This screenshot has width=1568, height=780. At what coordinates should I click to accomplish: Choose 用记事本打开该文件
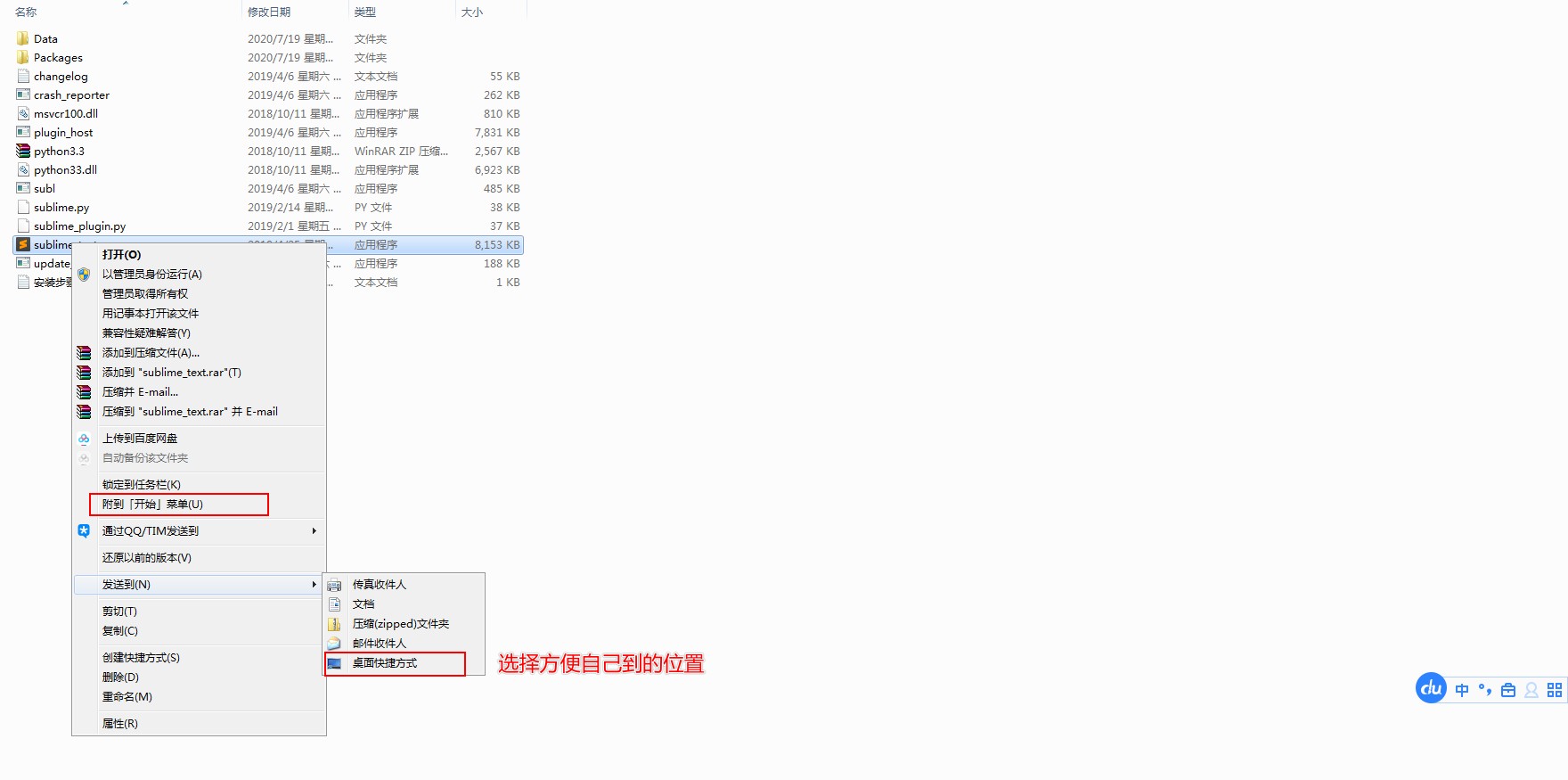(199, 314)
